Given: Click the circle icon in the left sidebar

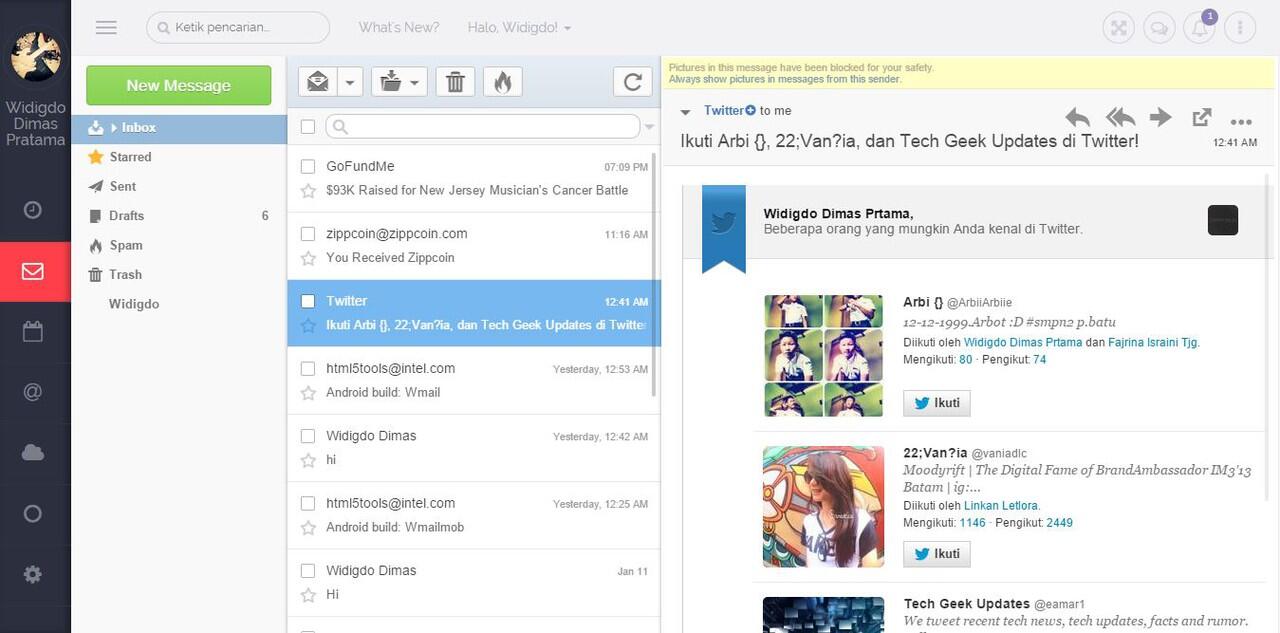Looking at the screenshot, I should pos(33,514).
